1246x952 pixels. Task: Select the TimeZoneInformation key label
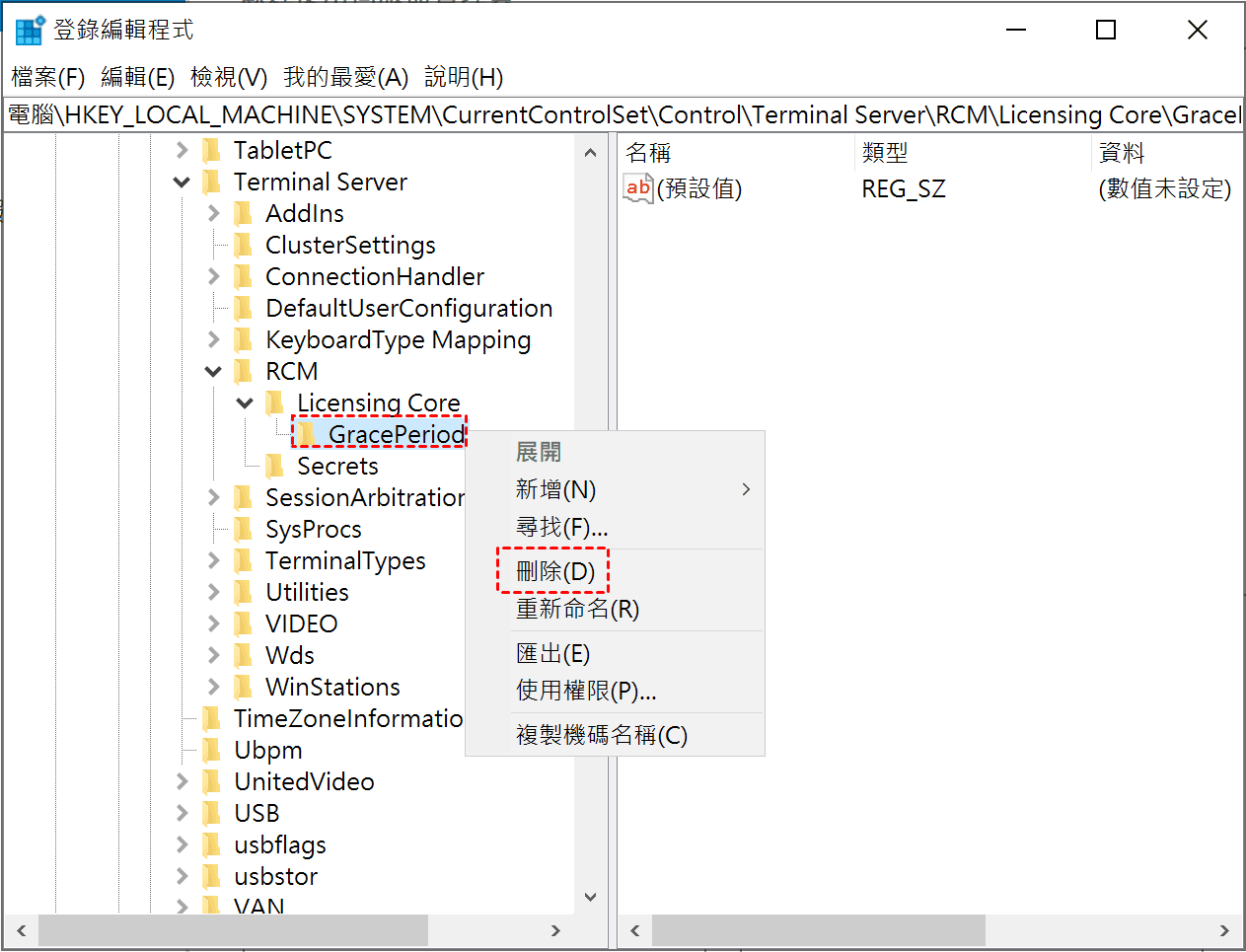348,718
